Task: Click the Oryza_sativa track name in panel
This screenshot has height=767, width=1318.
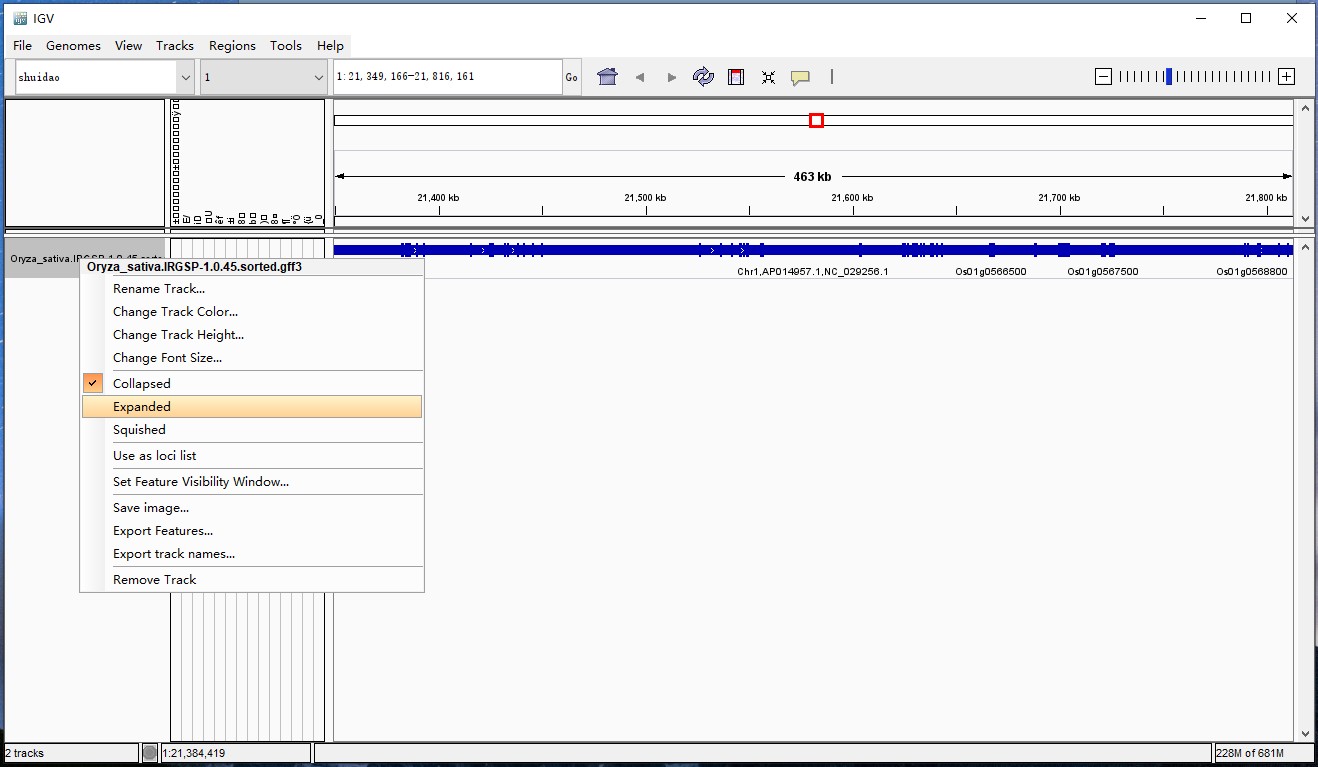Action: [85, 258]
